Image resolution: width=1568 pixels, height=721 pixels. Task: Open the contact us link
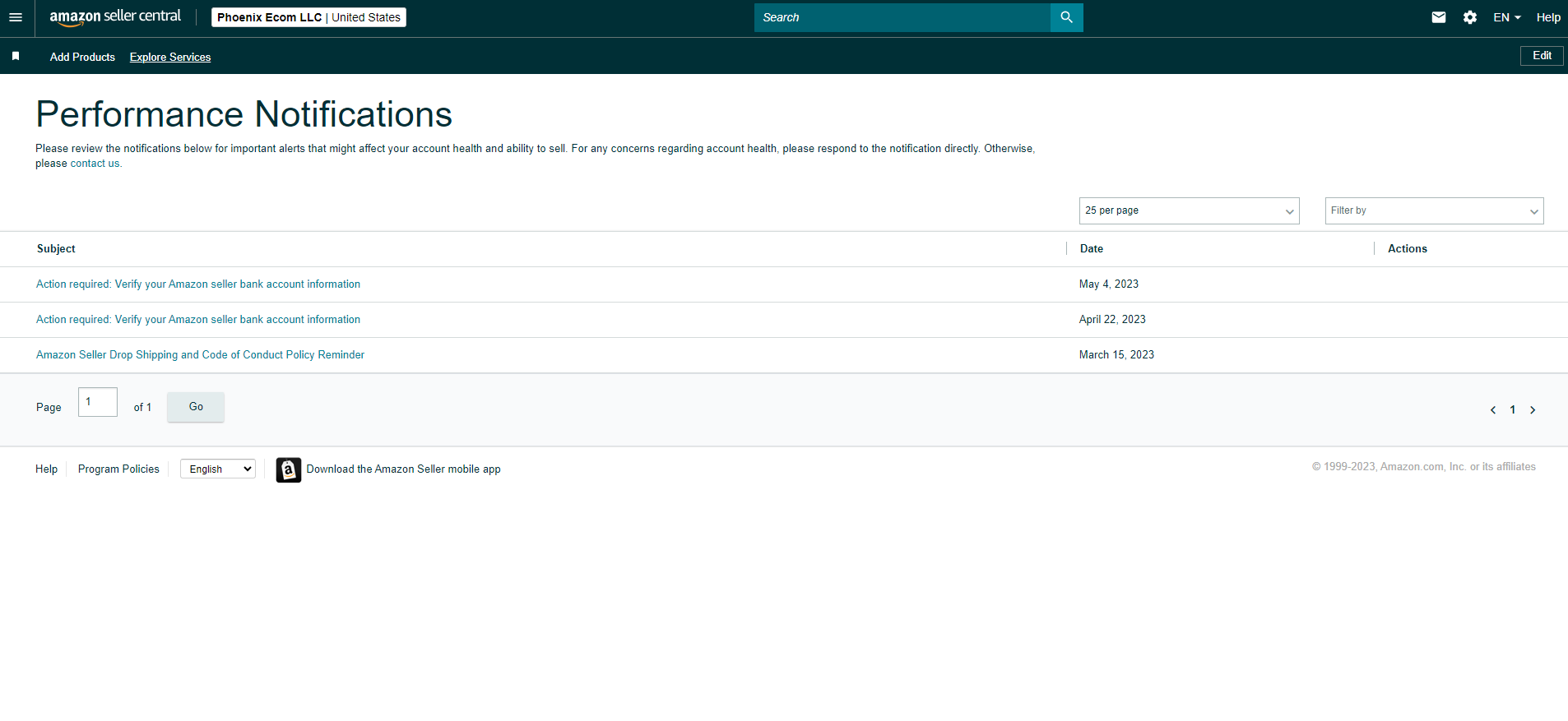[95, 164]
